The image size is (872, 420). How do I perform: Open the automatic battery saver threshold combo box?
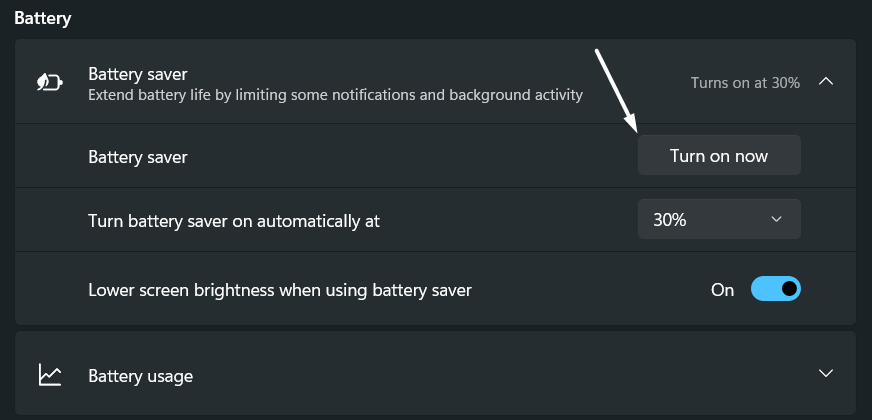click(x=719, y=219)
